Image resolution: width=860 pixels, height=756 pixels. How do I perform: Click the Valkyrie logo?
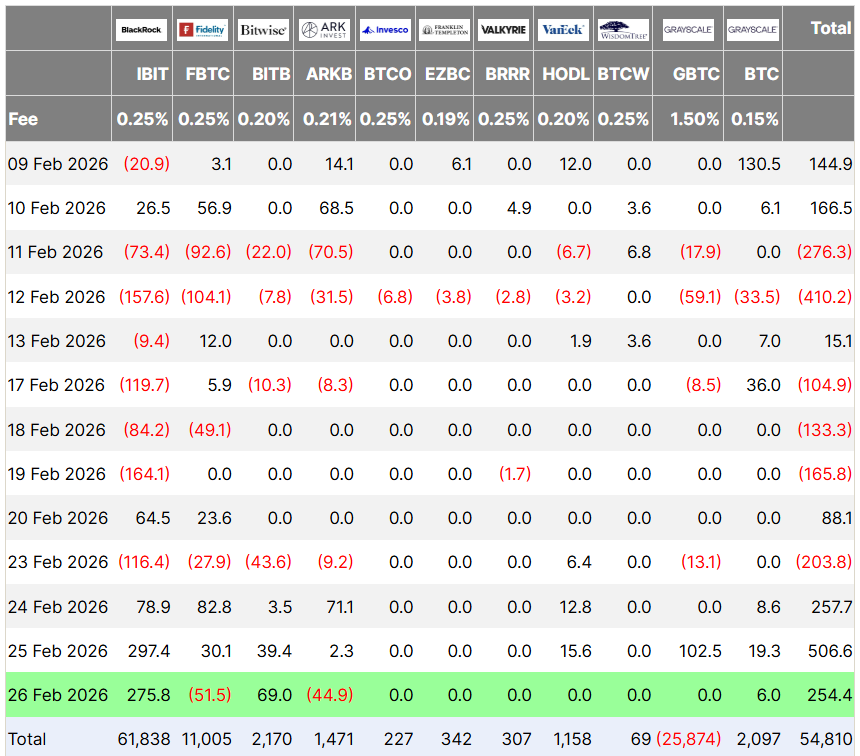click(x=504, y=30)
